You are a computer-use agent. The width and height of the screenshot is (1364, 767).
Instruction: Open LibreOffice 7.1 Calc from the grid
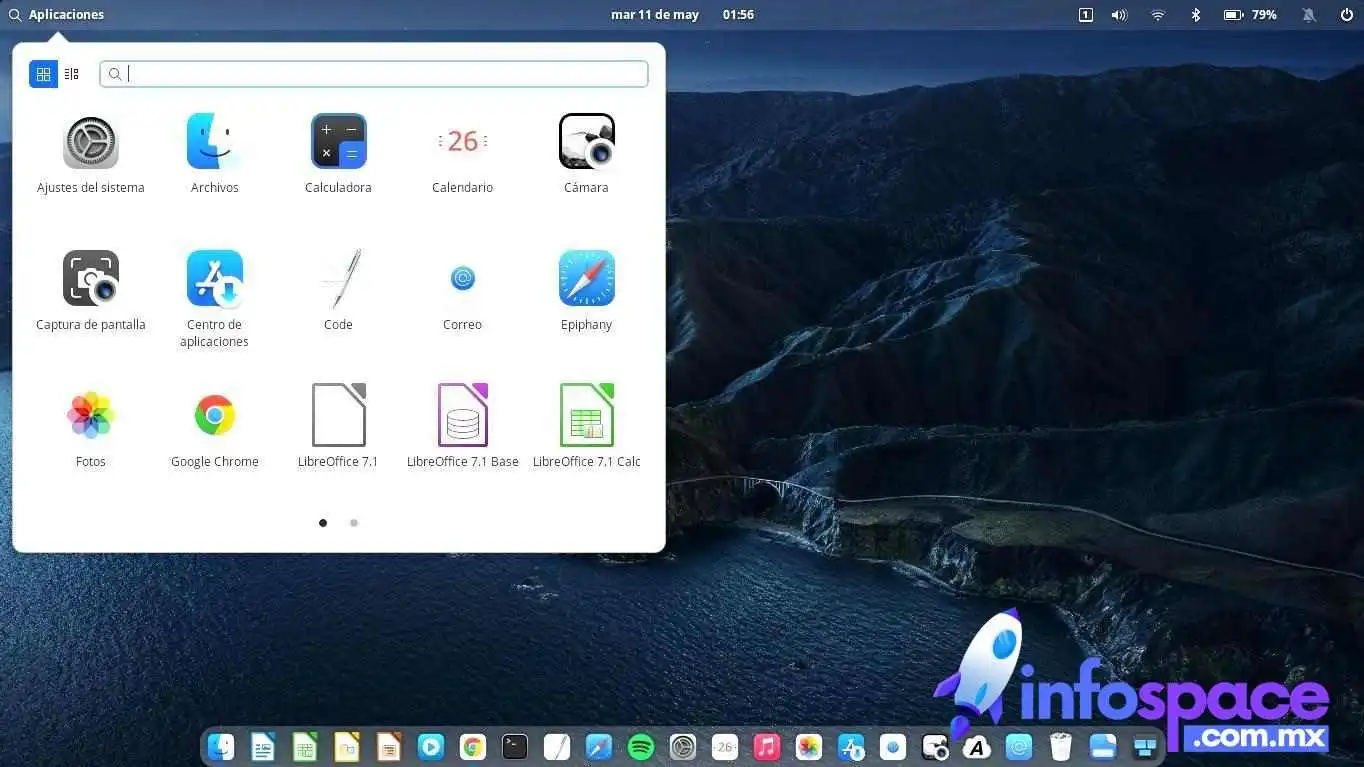tap(586, 415)
